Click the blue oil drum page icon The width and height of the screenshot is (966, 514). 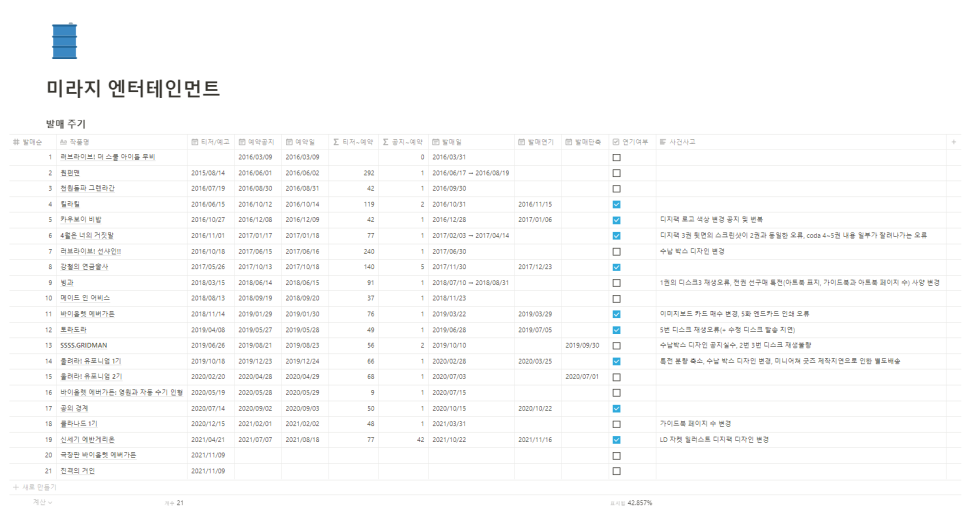(x=64, y=41)
